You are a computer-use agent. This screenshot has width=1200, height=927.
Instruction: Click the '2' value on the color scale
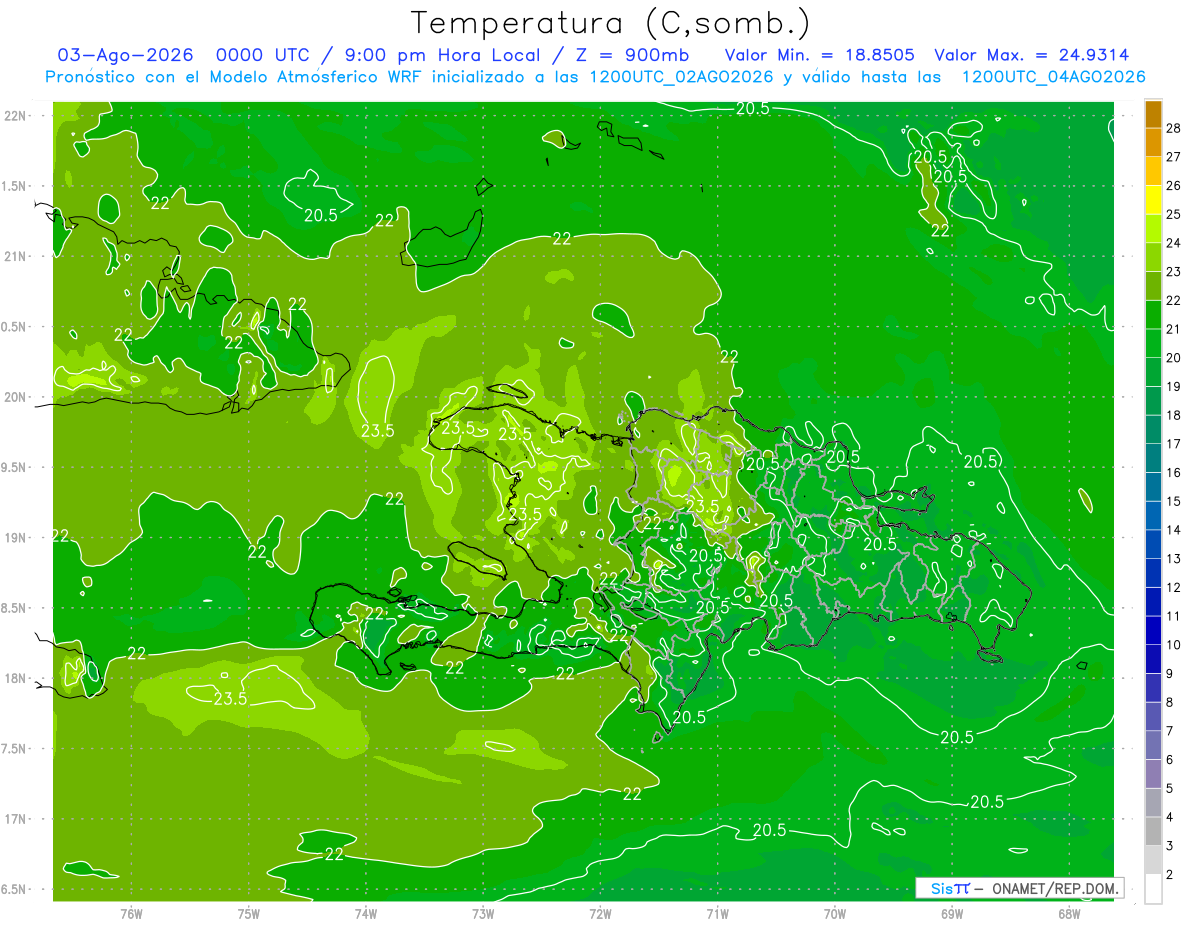click(1170, 874)
